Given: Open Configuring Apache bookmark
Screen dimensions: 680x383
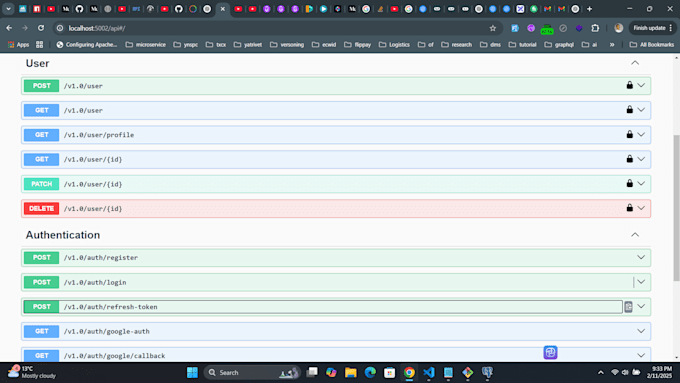Looking at the screenshot, I should 87,45.
